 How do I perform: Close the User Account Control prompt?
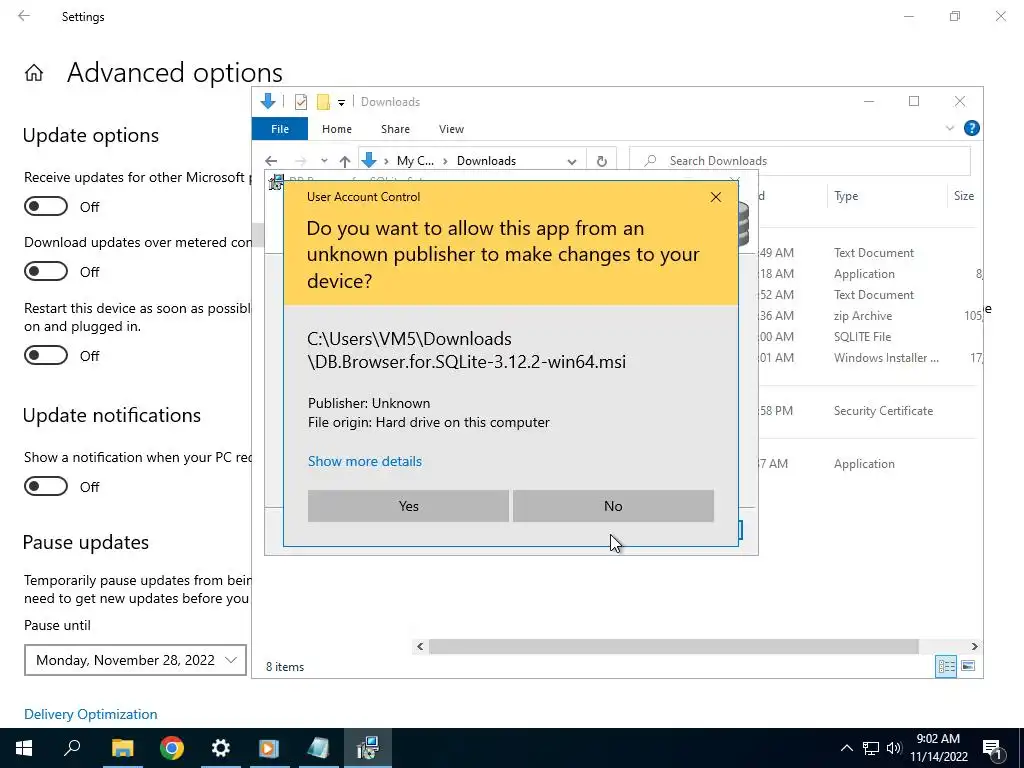tap(716, 197)
